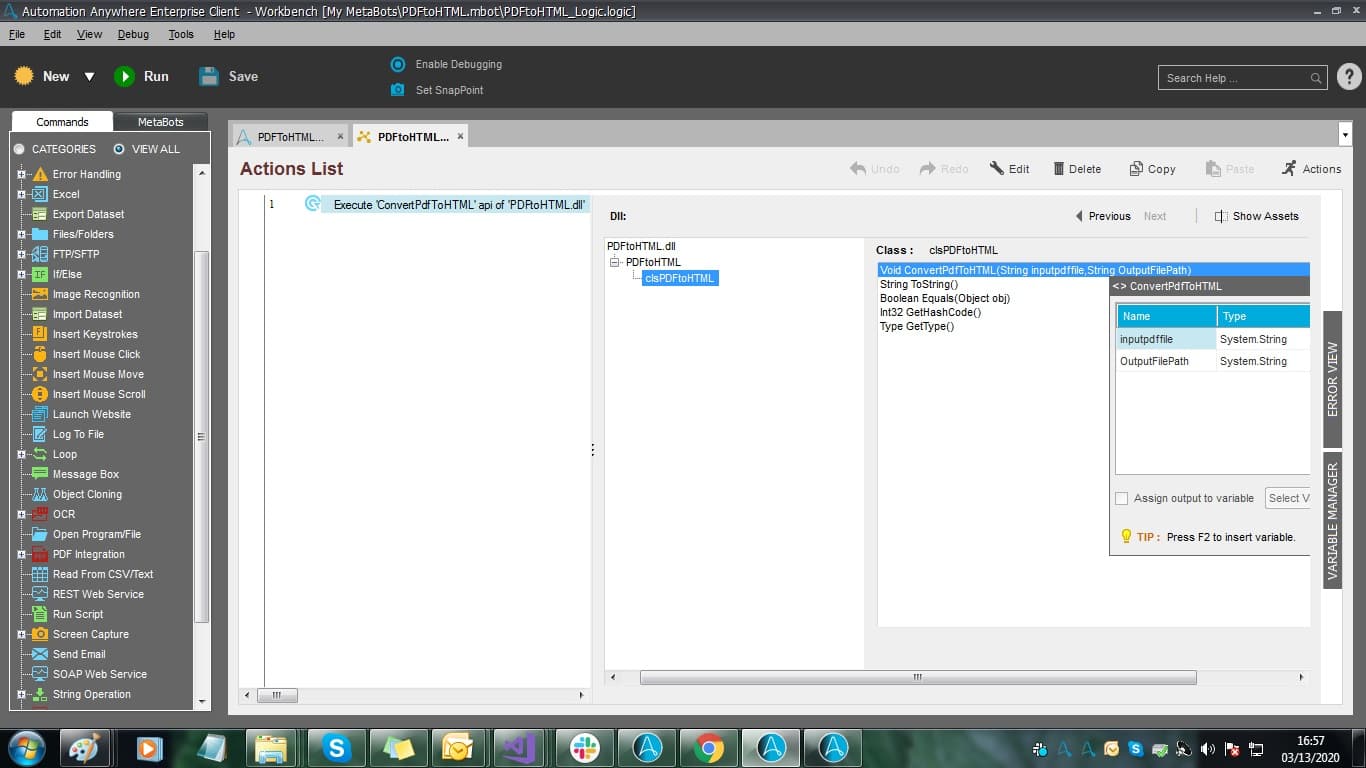Image resolution: width=1366 pixels, height=768 pixels.
Task: Click the Message Box command icon
Action: click(x=40, y=474)
